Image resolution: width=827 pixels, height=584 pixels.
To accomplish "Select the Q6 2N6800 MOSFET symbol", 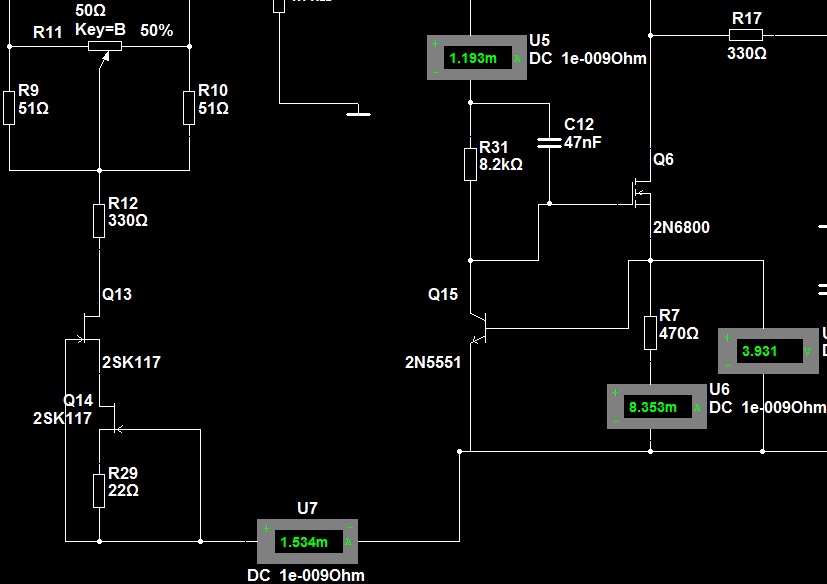I will tap(641, 194).
